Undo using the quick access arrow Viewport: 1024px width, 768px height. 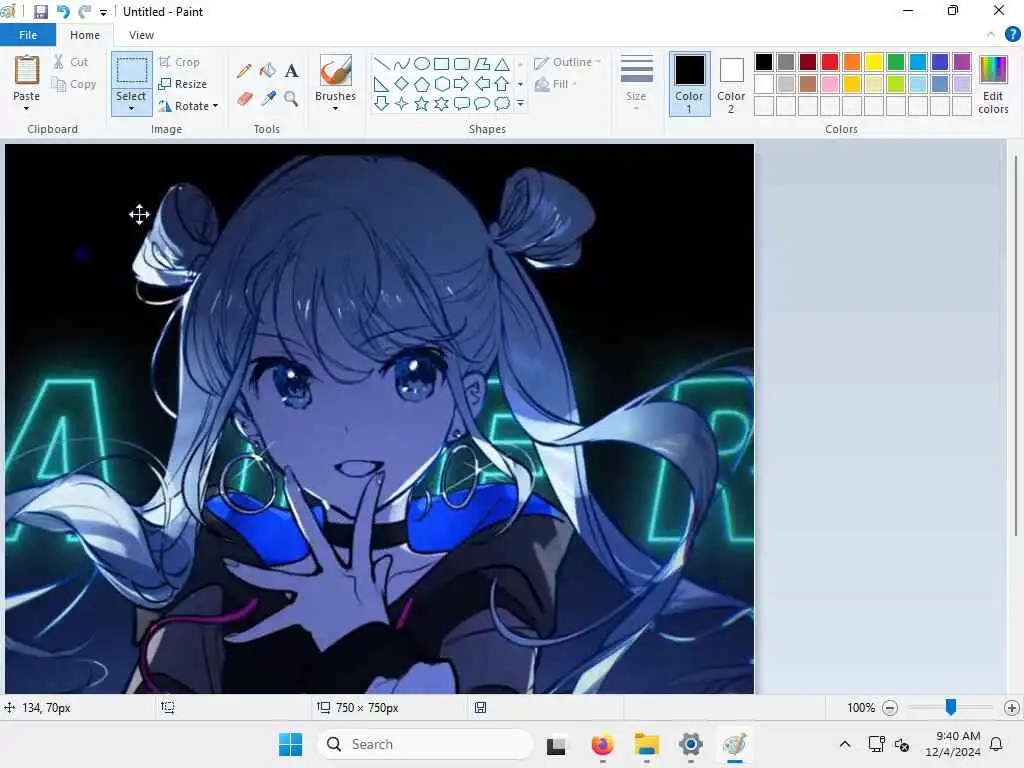(63, 12)
